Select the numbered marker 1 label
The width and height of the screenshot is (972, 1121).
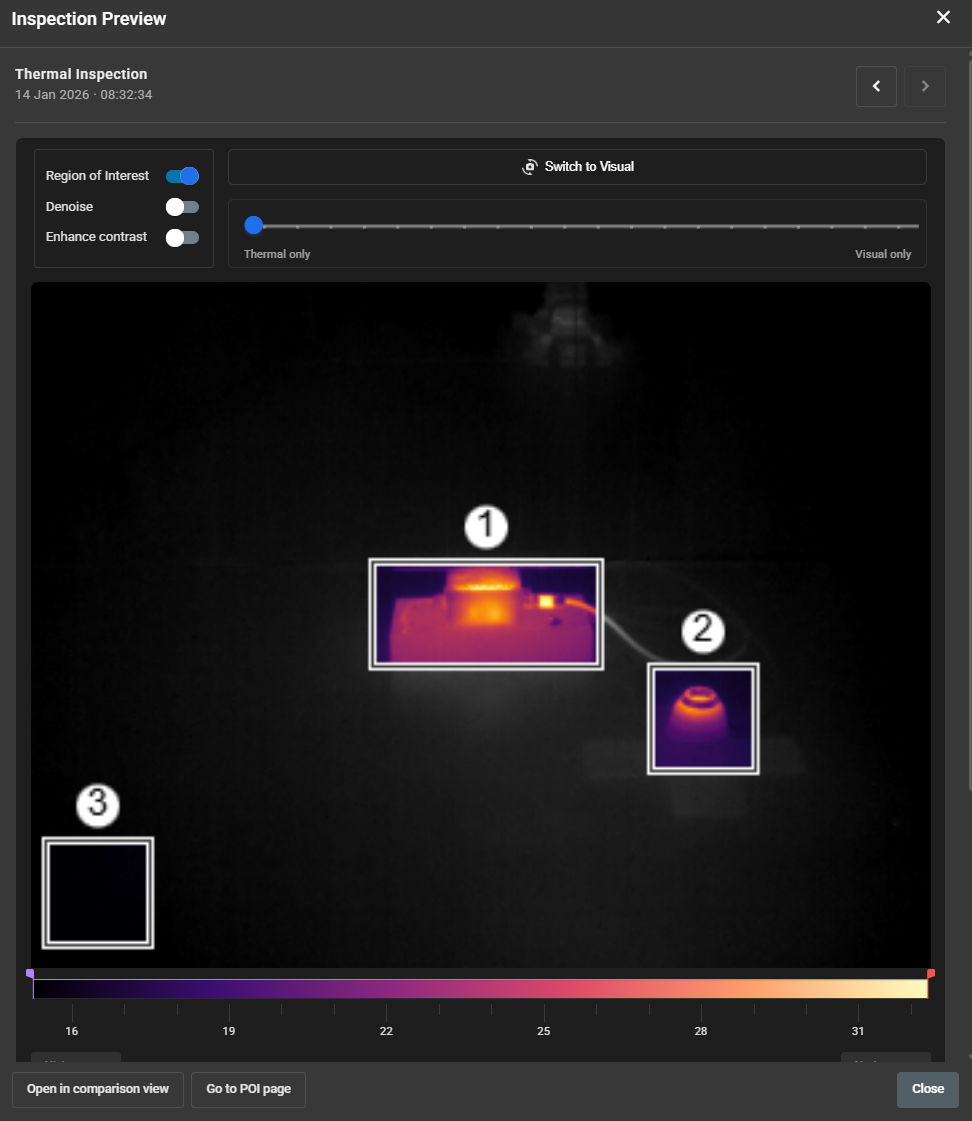click(x=486, y=527)
